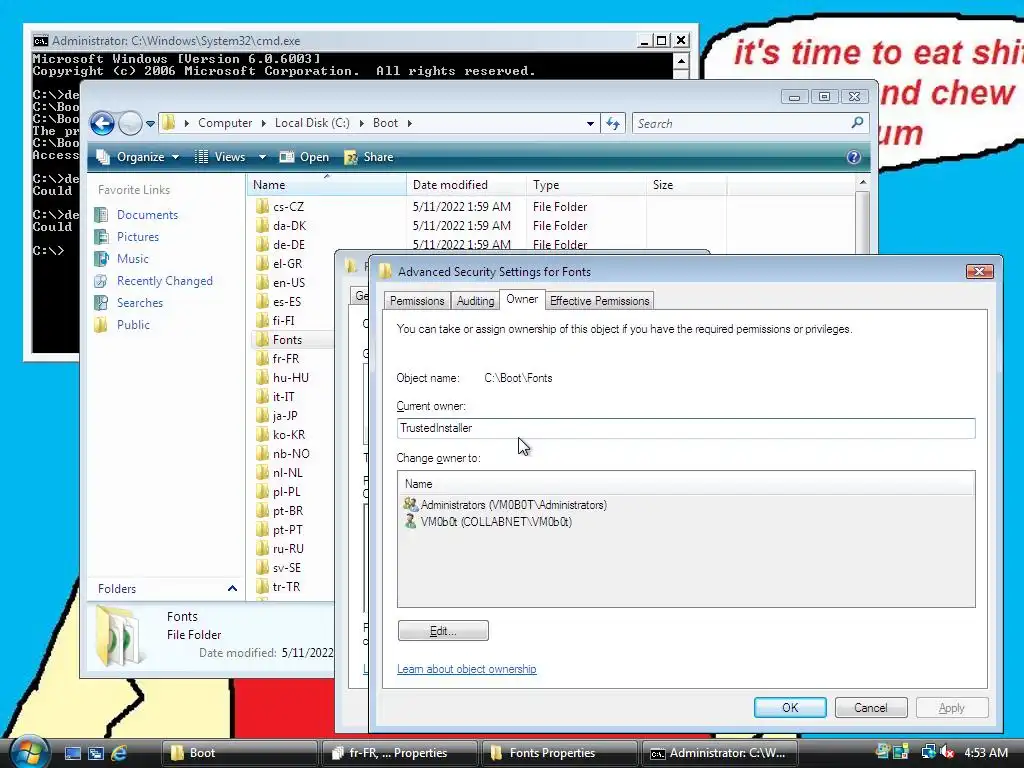This screenshot has height=768, width=1024.
Task: Click Open in the Explorer toolbar
Action: [304, 157]
